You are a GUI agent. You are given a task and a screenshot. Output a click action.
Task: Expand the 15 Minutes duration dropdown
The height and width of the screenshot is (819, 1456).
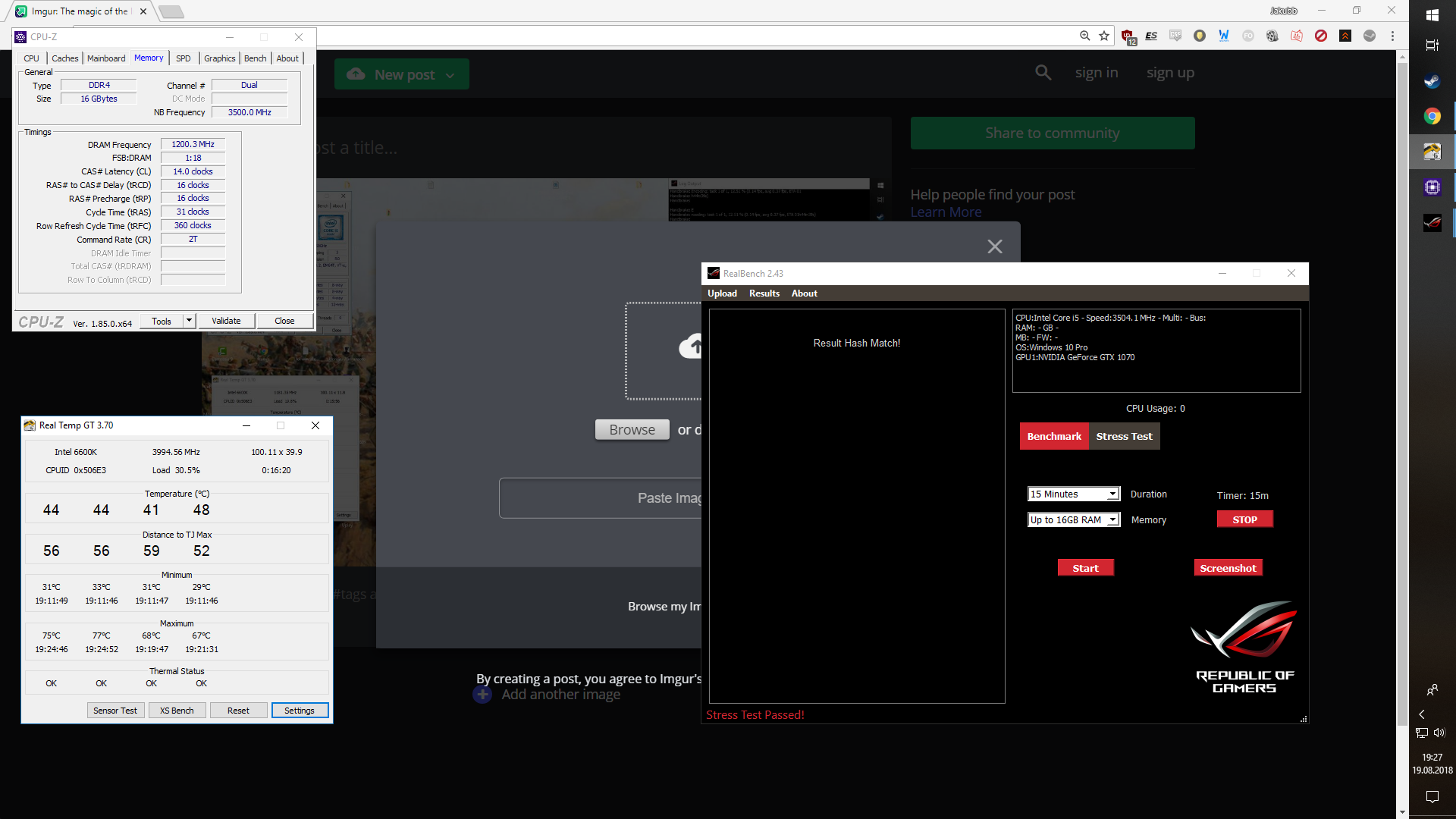click(x=1112, y=494)
